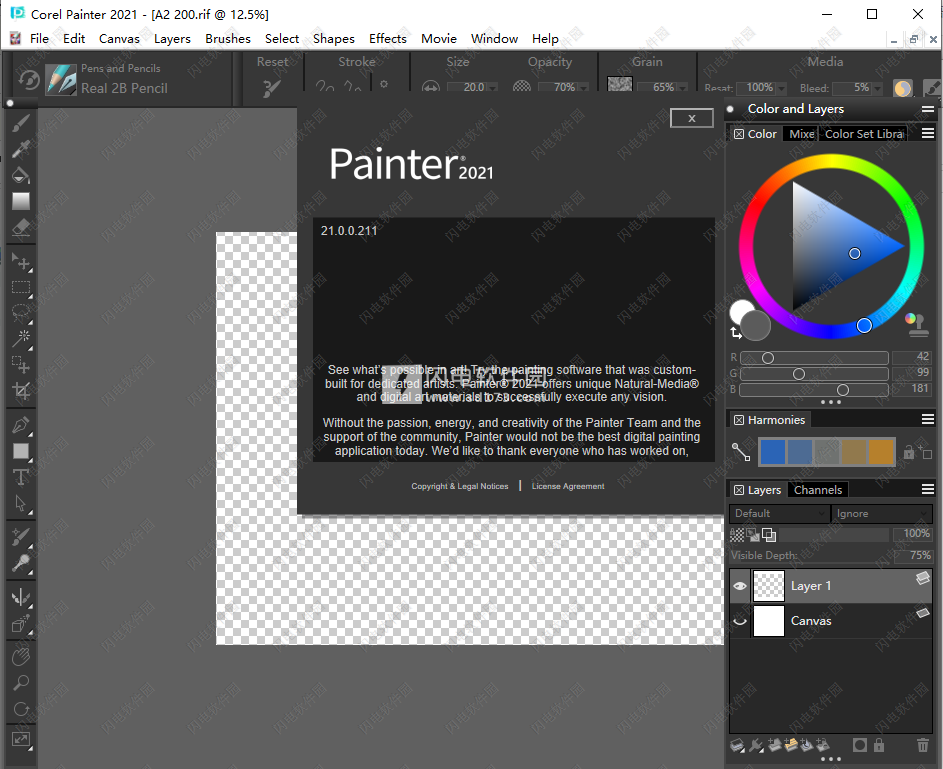Expand the Opacity 70% dropdown
943x769 pixels.
pyautogui.click(x=582, y=88)
